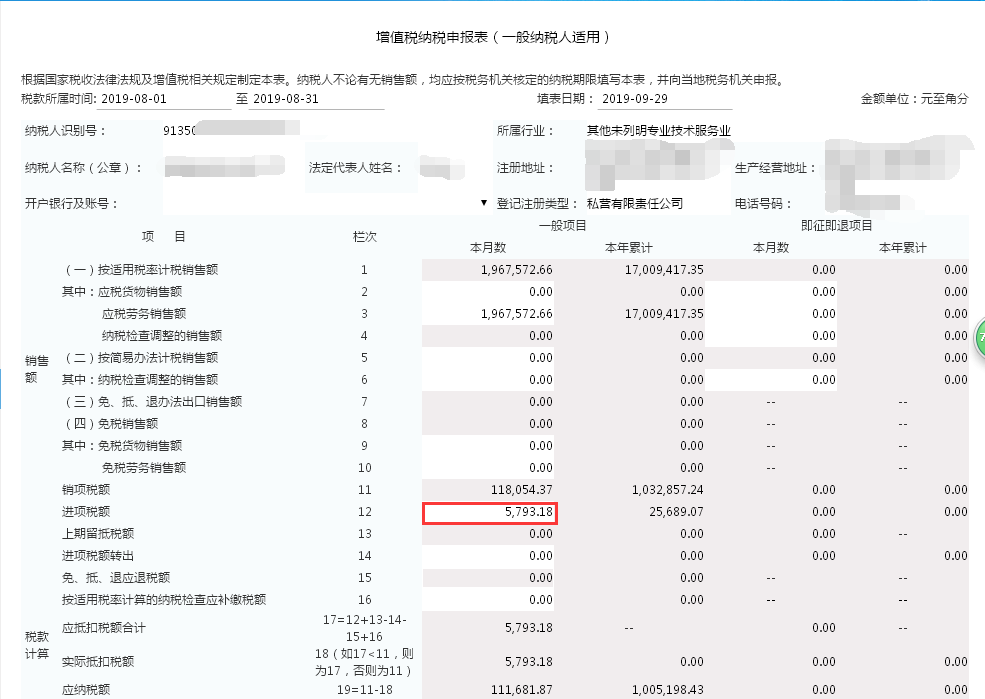Click 进项税额 本年累计 value 25,689.07

[676, 511]
